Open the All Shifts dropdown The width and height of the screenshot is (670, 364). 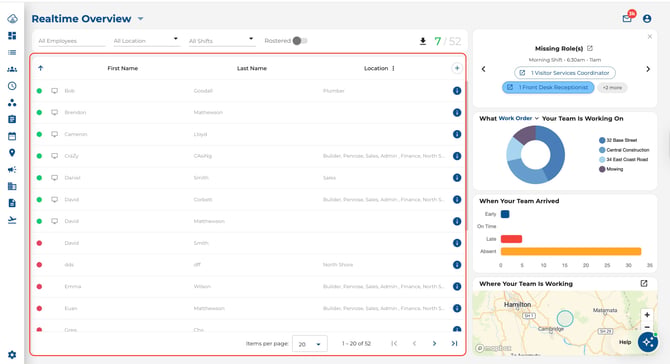(221, 41)
